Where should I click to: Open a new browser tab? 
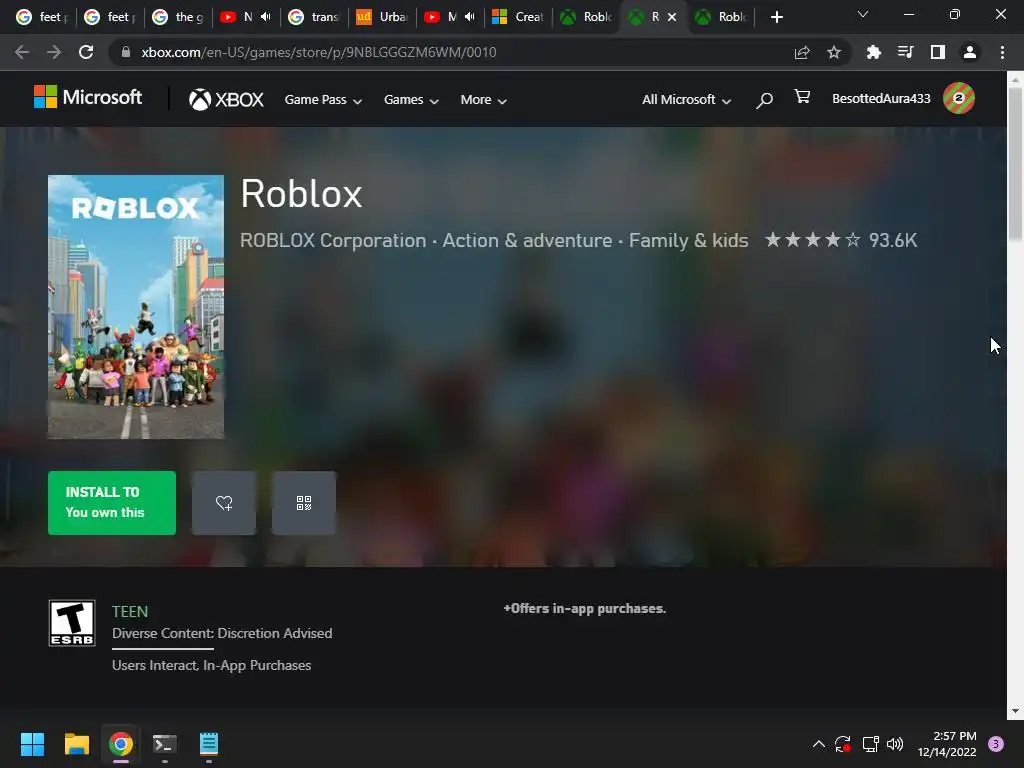[x=776, y=17]
